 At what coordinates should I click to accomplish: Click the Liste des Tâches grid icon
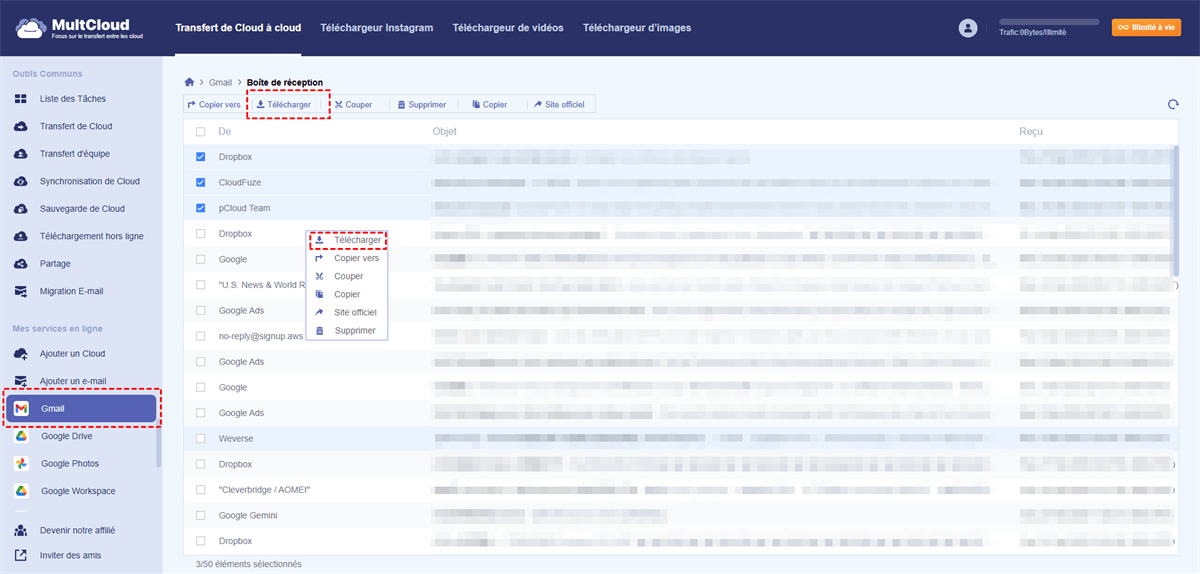tap(20, 99)
